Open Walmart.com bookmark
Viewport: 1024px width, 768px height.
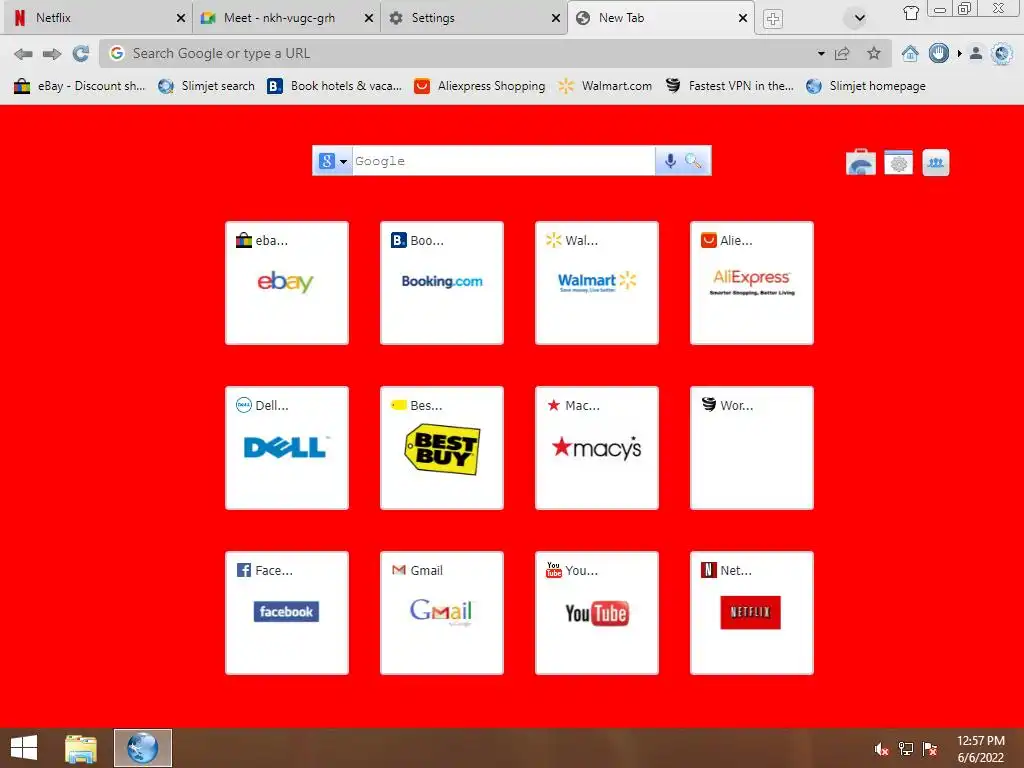pos(605,86)
